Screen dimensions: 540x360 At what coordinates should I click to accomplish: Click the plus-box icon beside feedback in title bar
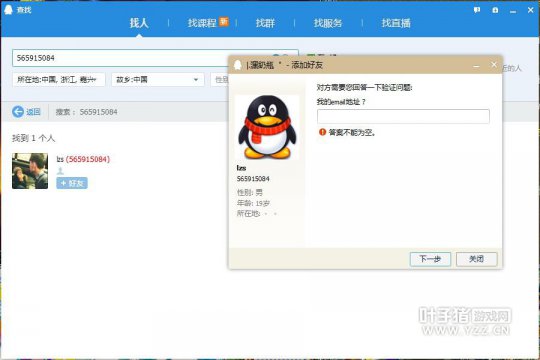pos(495,10)
